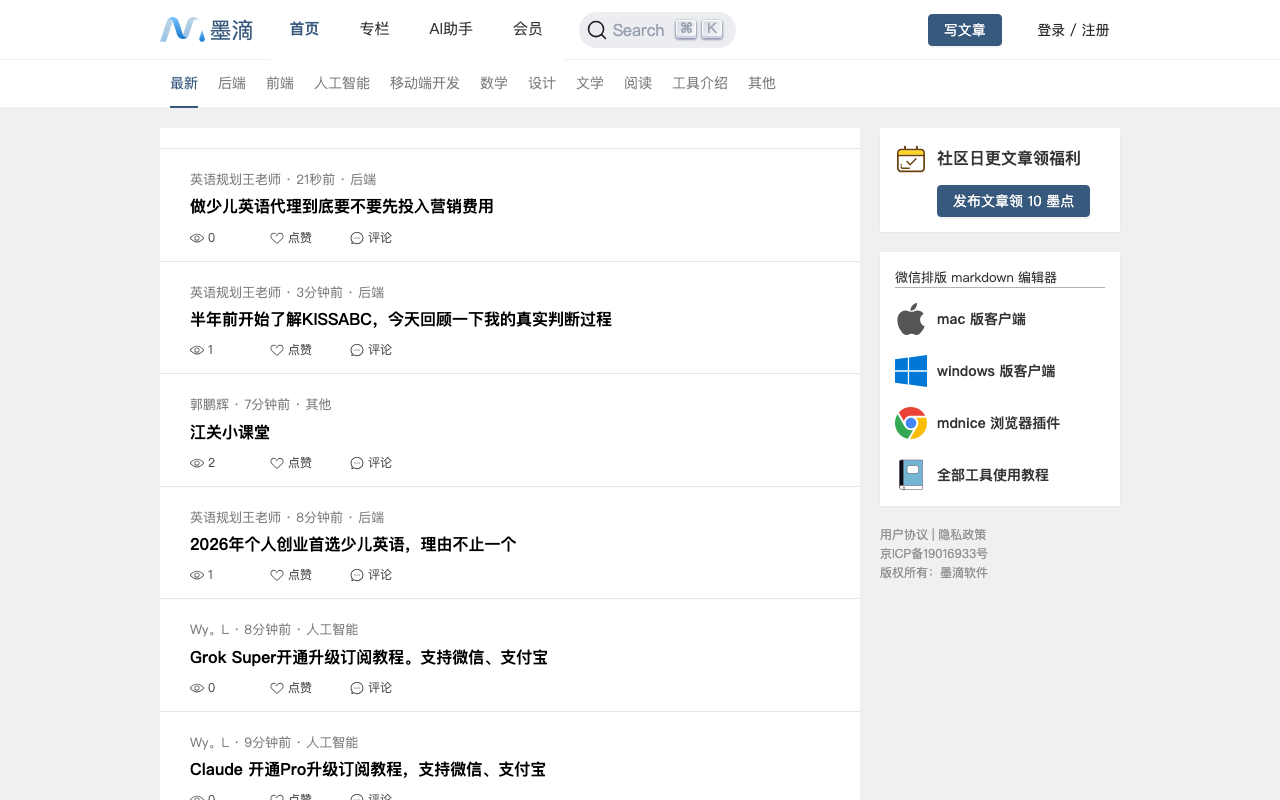The height and width of the screenshot is (800, 1280).
Task: Click the eye icon on 江关小课堂 post
Action: (x=197, y=463)
